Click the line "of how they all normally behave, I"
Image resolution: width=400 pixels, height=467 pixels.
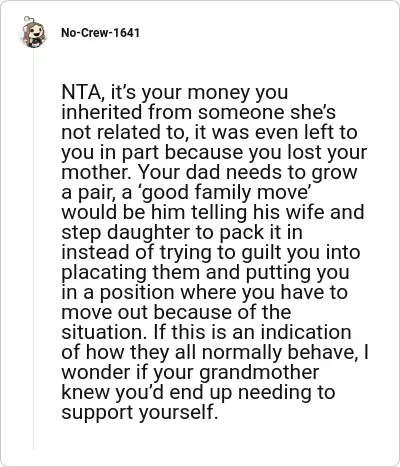coord(215,353)
